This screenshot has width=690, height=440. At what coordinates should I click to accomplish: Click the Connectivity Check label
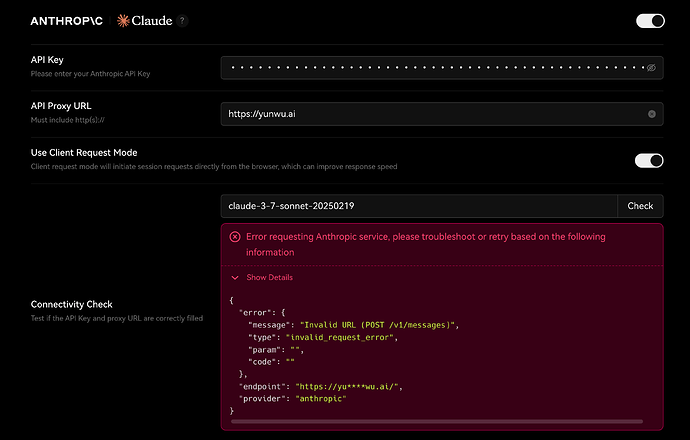(72, 304)
